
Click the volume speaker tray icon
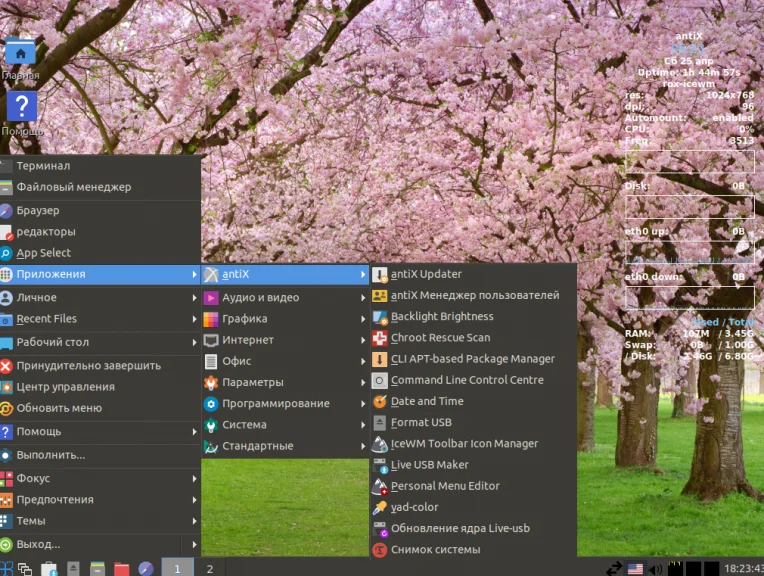pos(656,569)
